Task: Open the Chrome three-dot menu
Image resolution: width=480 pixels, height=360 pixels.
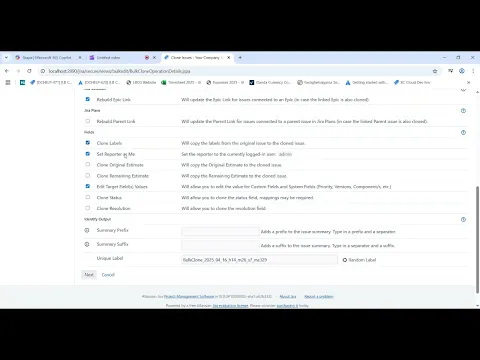Action: coord(473,71)
